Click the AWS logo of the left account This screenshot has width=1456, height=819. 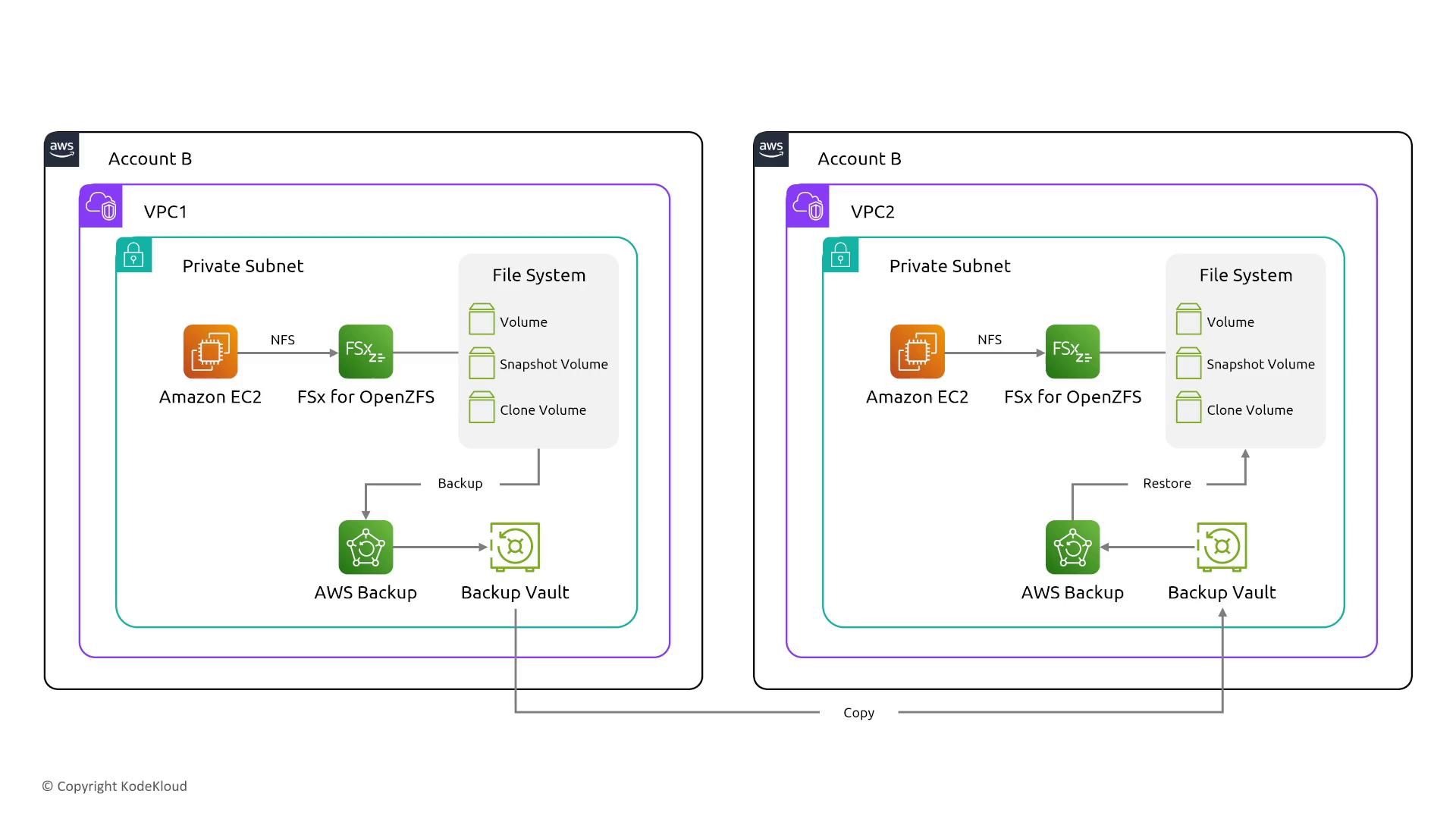(x=62, y=149)
